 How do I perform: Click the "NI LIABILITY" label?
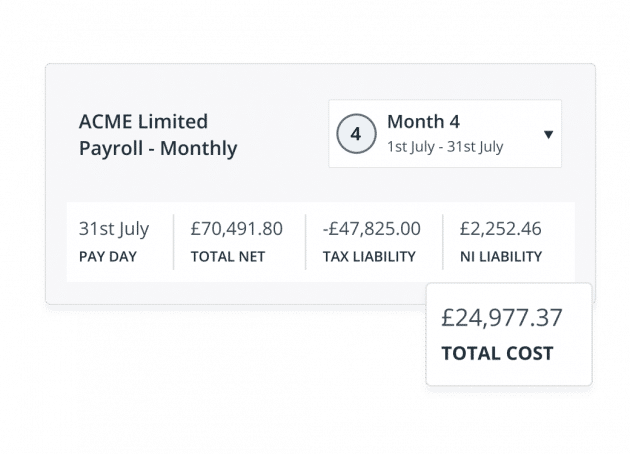tap(501, 257)
